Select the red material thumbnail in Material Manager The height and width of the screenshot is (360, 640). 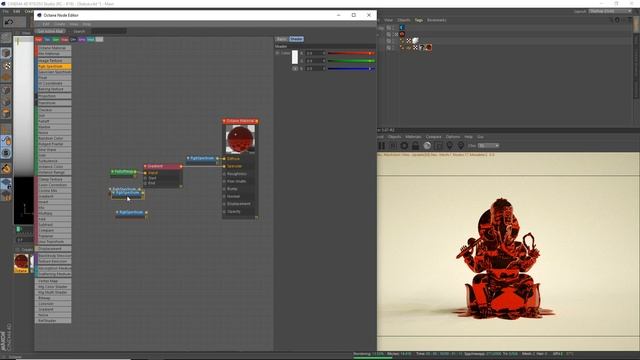(x=21, y=262)
